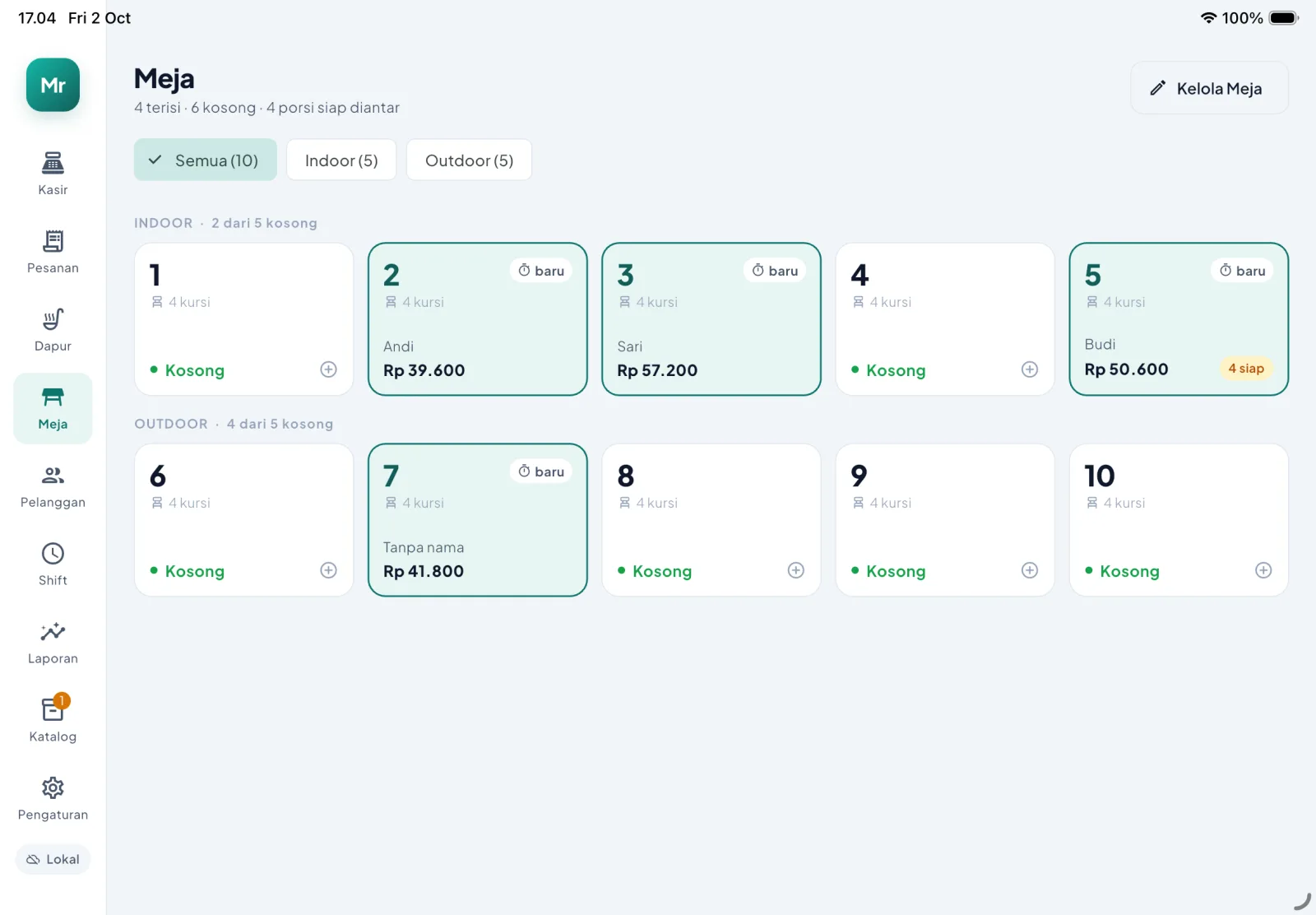Click the 4 terisi summary line
Screen dimensions: 1316x915
(x=266, y=108)
